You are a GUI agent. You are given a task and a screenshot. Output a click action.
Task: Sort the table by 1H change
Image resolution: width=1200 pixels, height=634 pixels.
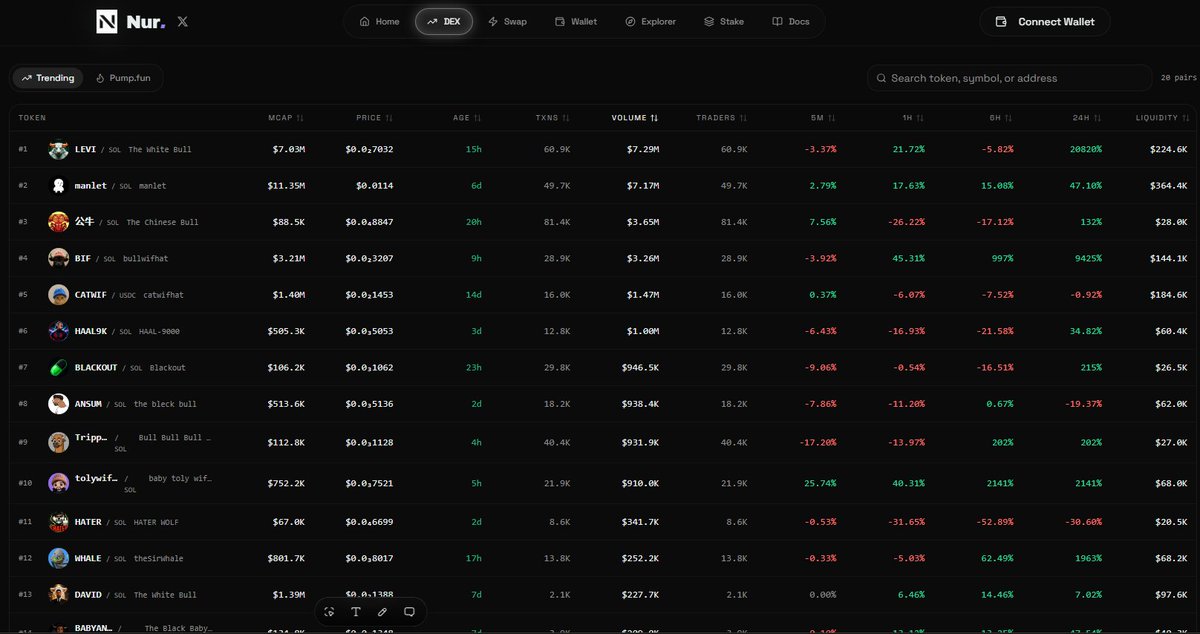click(913, 118)
